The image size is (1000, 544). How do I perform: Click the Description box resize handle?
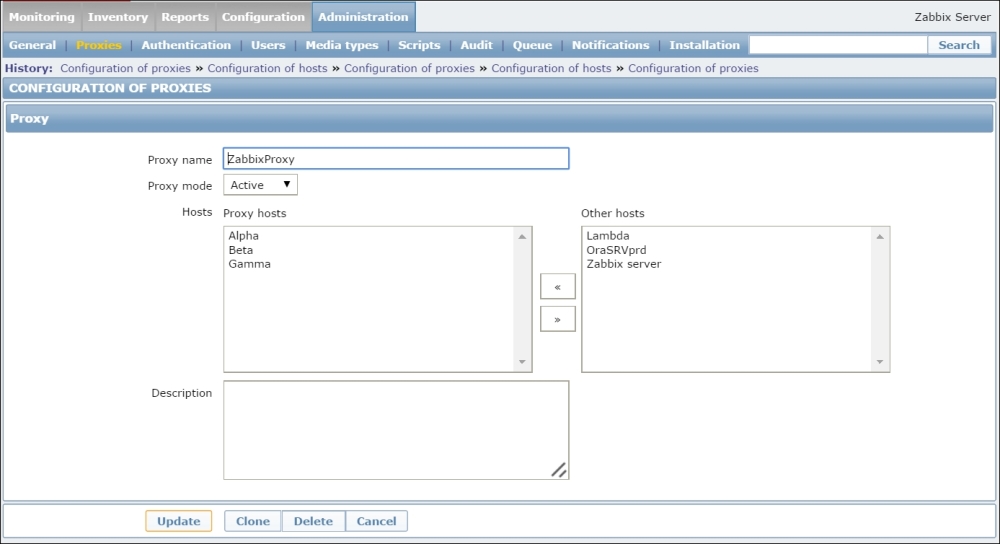click(558, 469)
